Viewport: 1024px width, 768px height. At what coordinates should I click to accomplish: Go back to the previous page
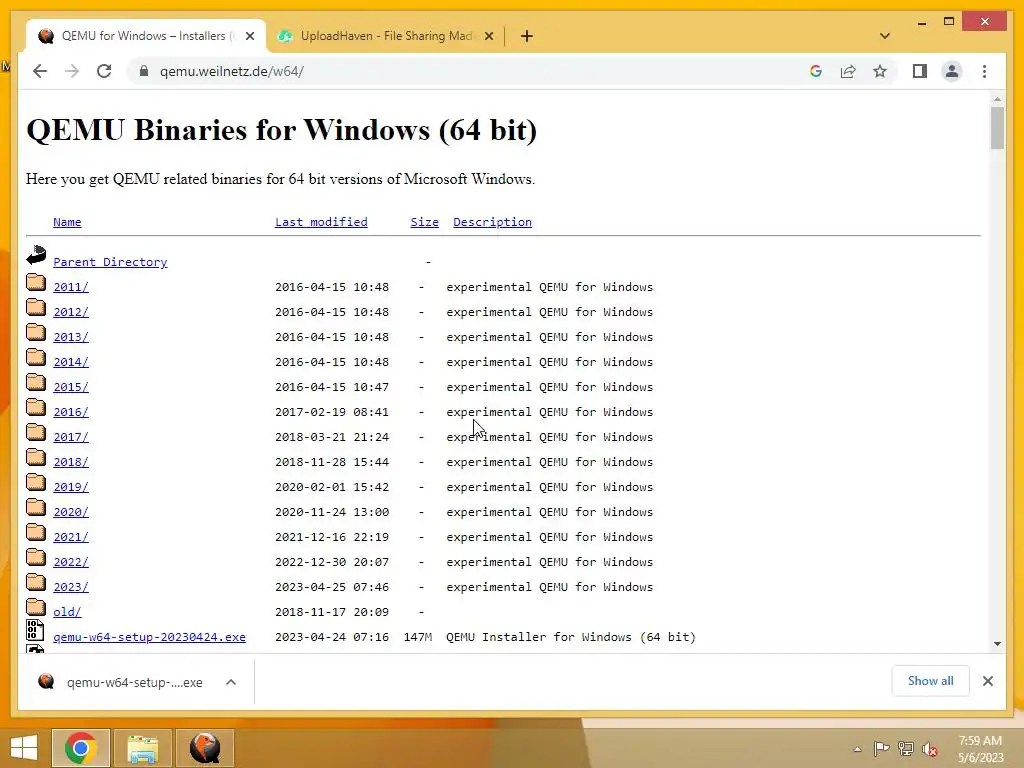coord(40,71)
